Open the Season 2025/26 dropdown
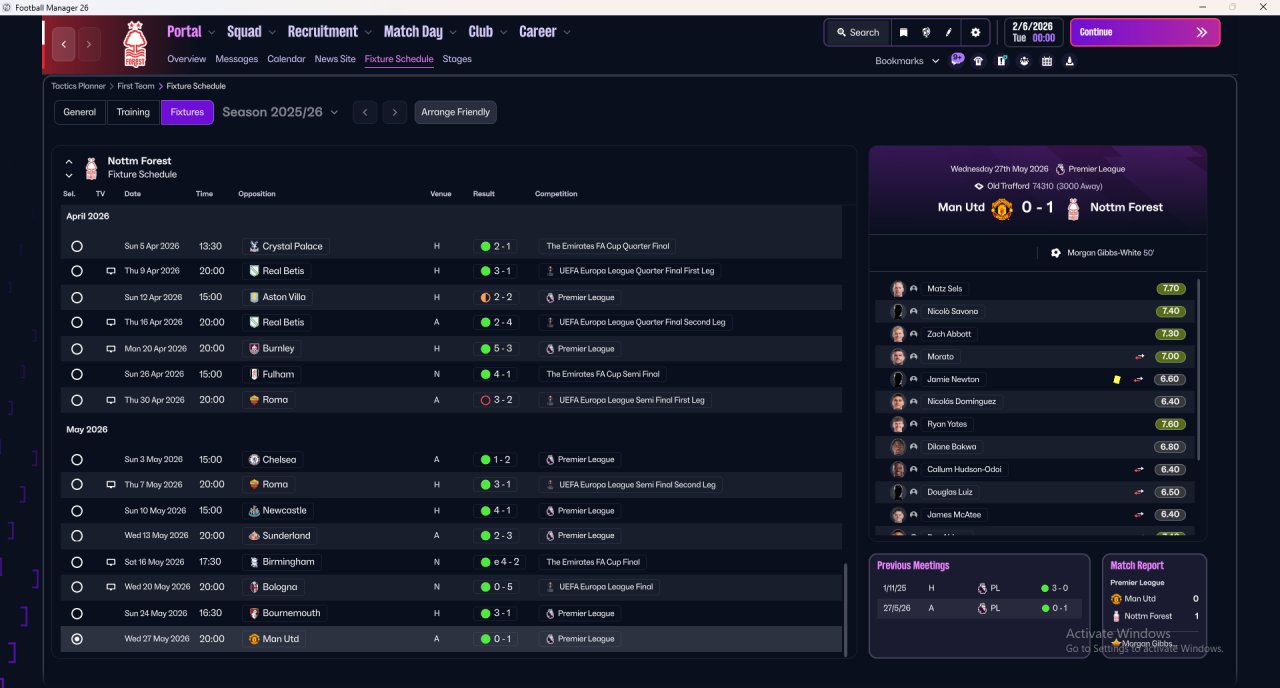 pyautogui.click(x=280, y=112)
